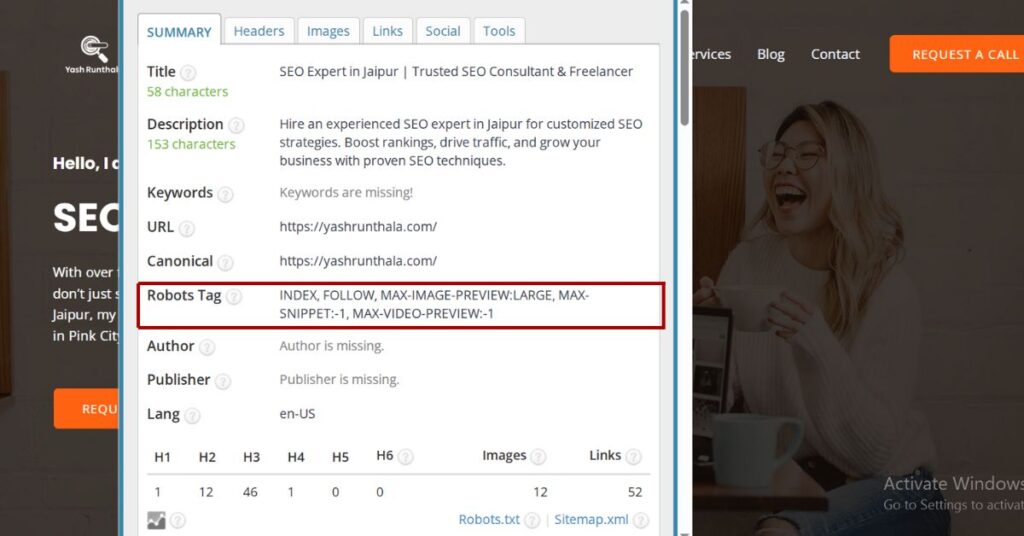This screenshot has width=1024, height=536.
Task: Click the 'Author is missing.' text
Action: pyautogui.click(x=332, y=346)
